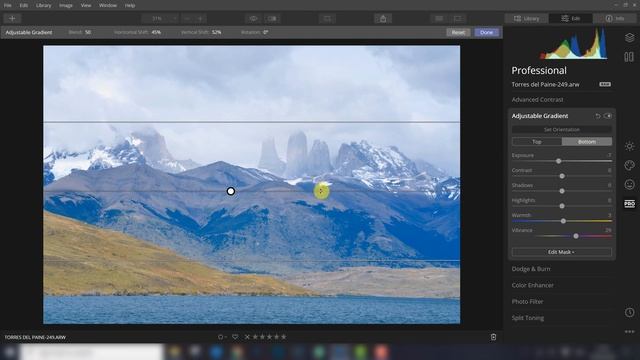The width and height of the screenshot is (640, 360).
Task: Click the Horizontal Shift value 45%
Action: pos(156,32)
